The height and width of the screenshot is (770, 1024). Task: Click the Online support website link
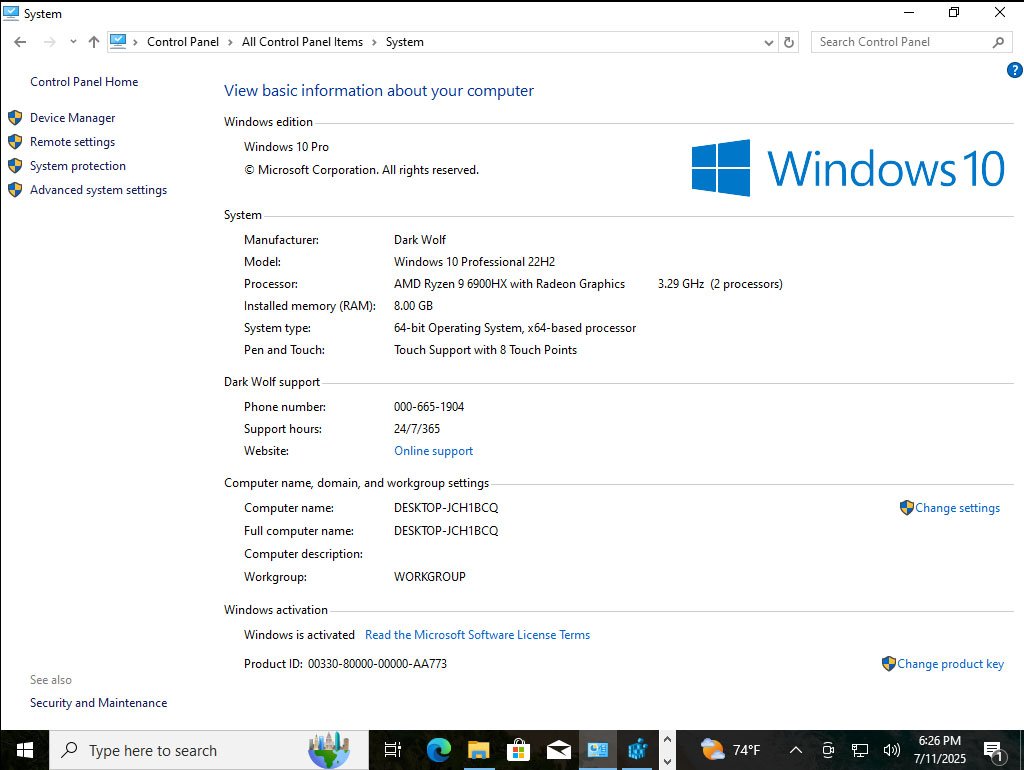click(433, 451)
